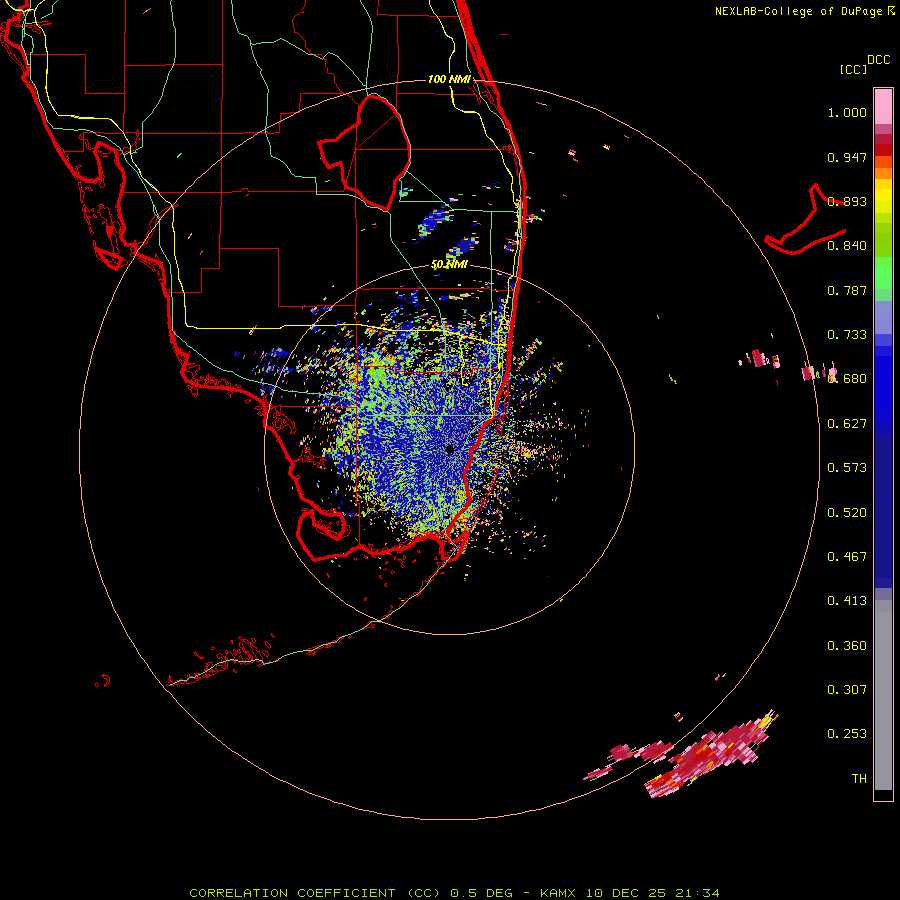The height and width of the screenshot is (900, 900).
Task: Select the 0.627 scale value
Action: (x=847, y=424)
